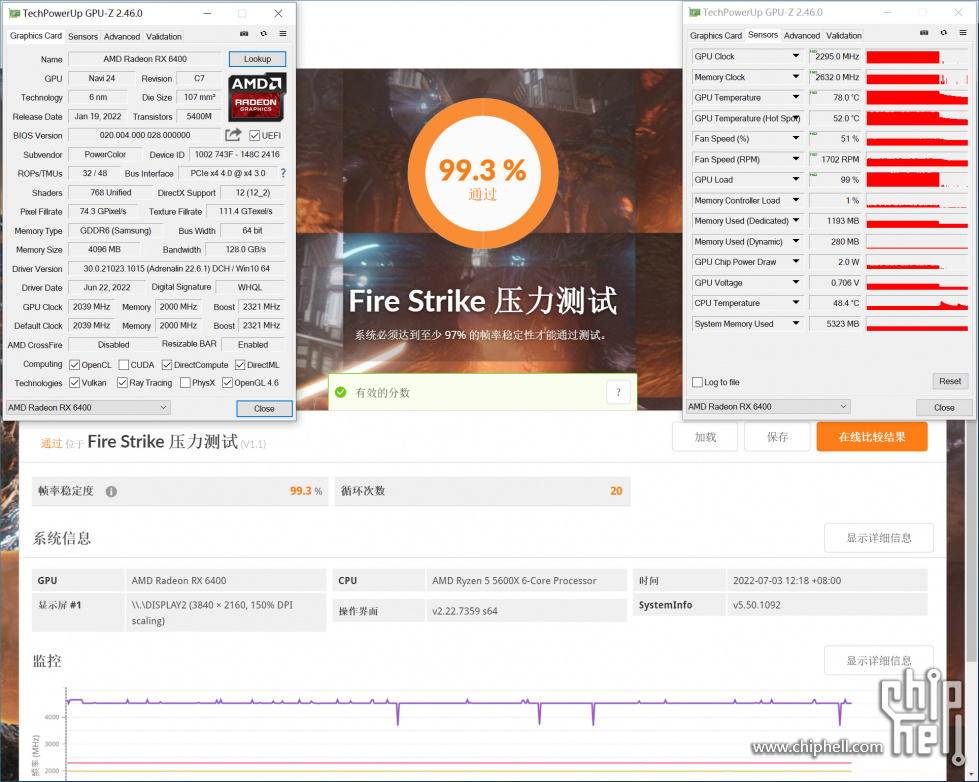This screenshot has height=782, width=979.
Task: Click 显示详细信息 in the 监控 section
Action: click(x=878, y=660)
